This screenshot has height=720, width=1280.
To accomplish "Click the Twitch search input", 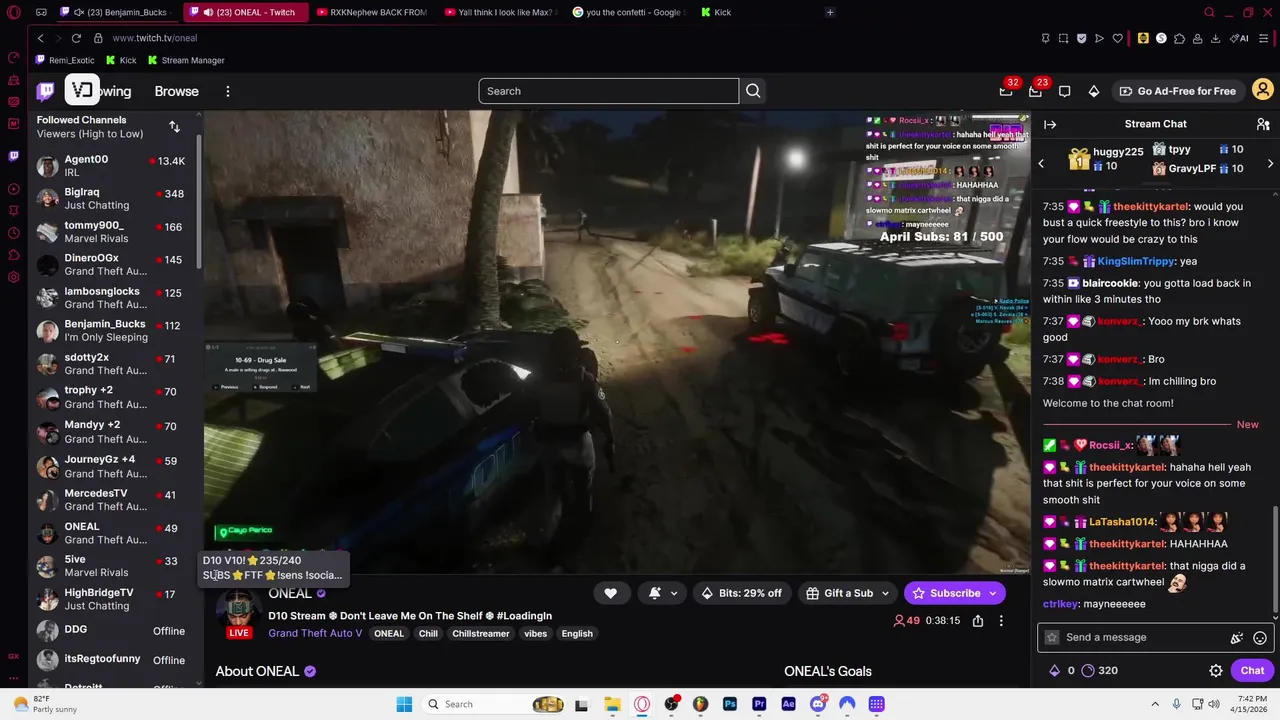I will tap(608, 91).
